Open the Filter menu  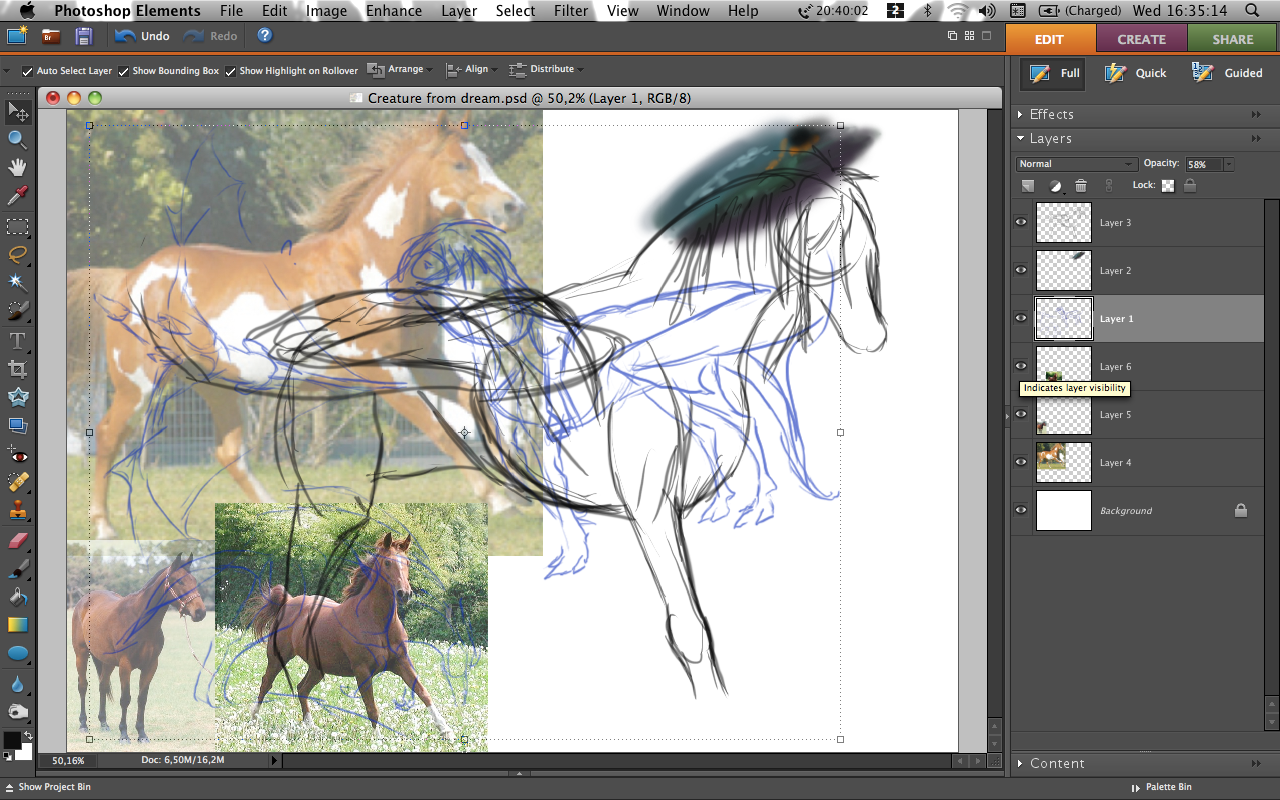click(571, 11)
